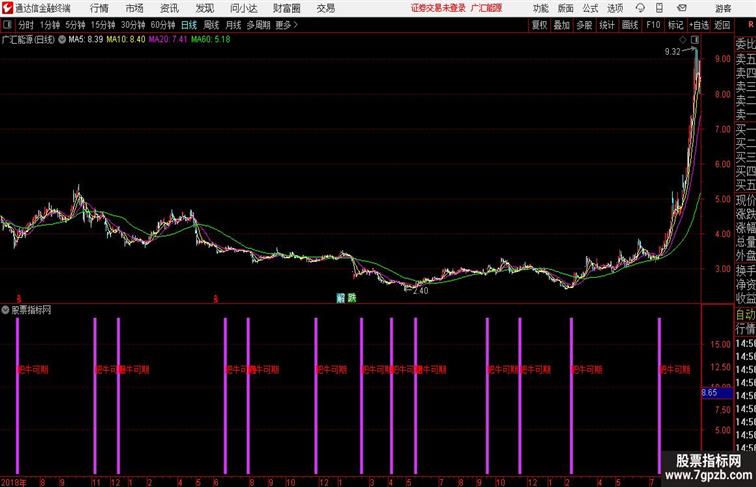Click the red 广汇能源 name in the title bar
The image size is (756, 487).
pos(486,8)
